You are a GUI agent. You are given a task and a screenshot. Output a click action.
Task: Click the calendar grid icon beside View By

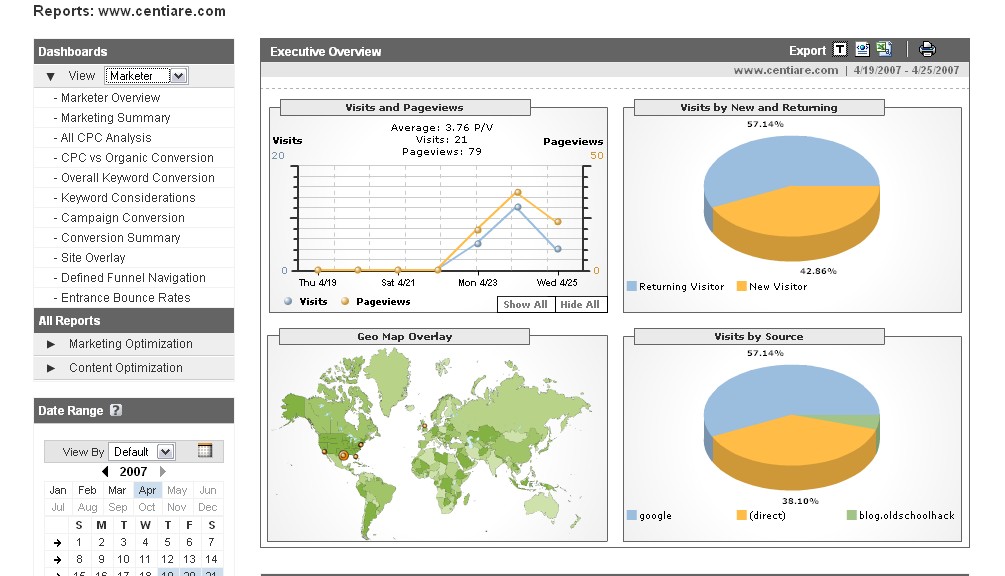(204, 451)
